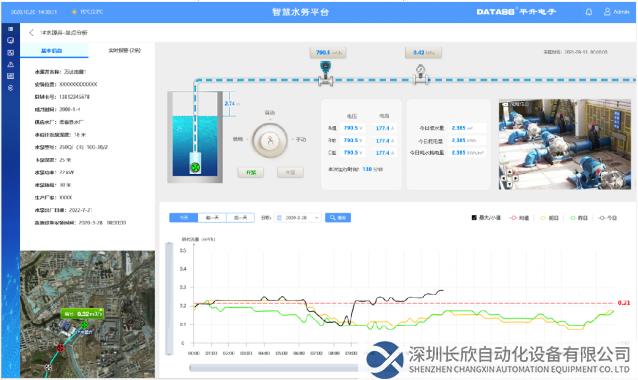The image size is (638, 380).
Task: Toggle the yellow day-before-yesterday legend series
Action: tap(549, 218)
